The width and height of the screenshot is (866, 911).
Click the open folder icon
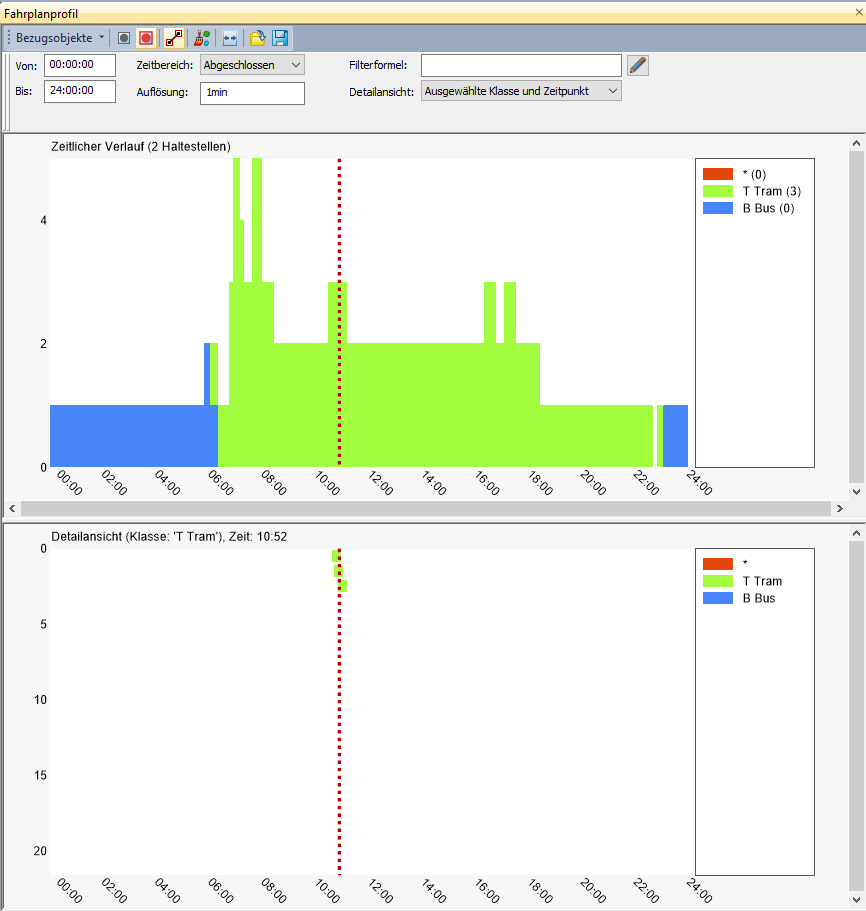click(257, 38)
